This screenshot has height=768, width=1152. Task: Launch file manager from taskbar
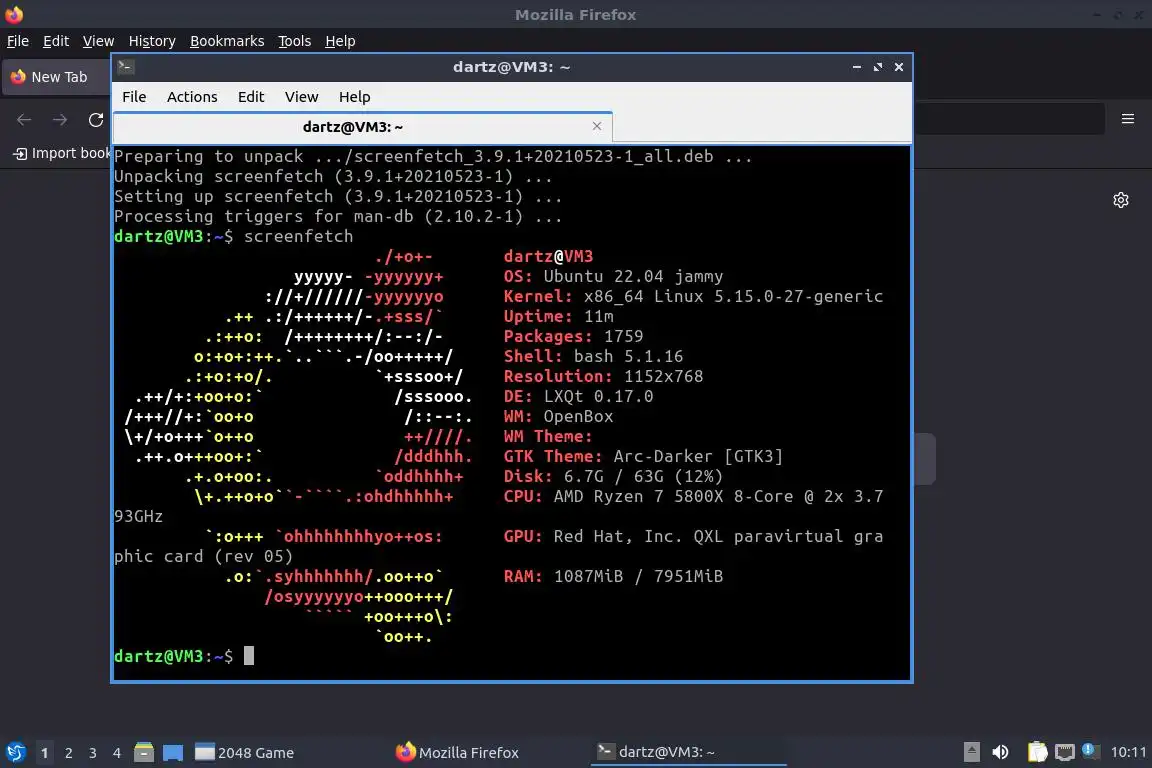(x=144, y=752)
